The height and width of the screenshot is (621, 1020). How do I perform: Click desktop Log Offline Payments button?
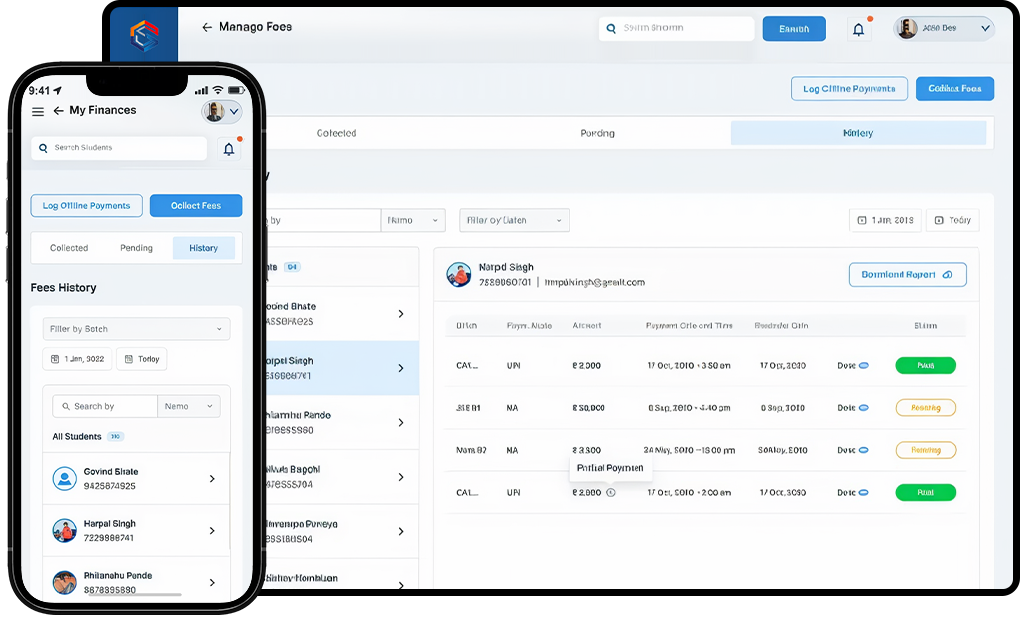pyautogui.click(x=849, y=89)
